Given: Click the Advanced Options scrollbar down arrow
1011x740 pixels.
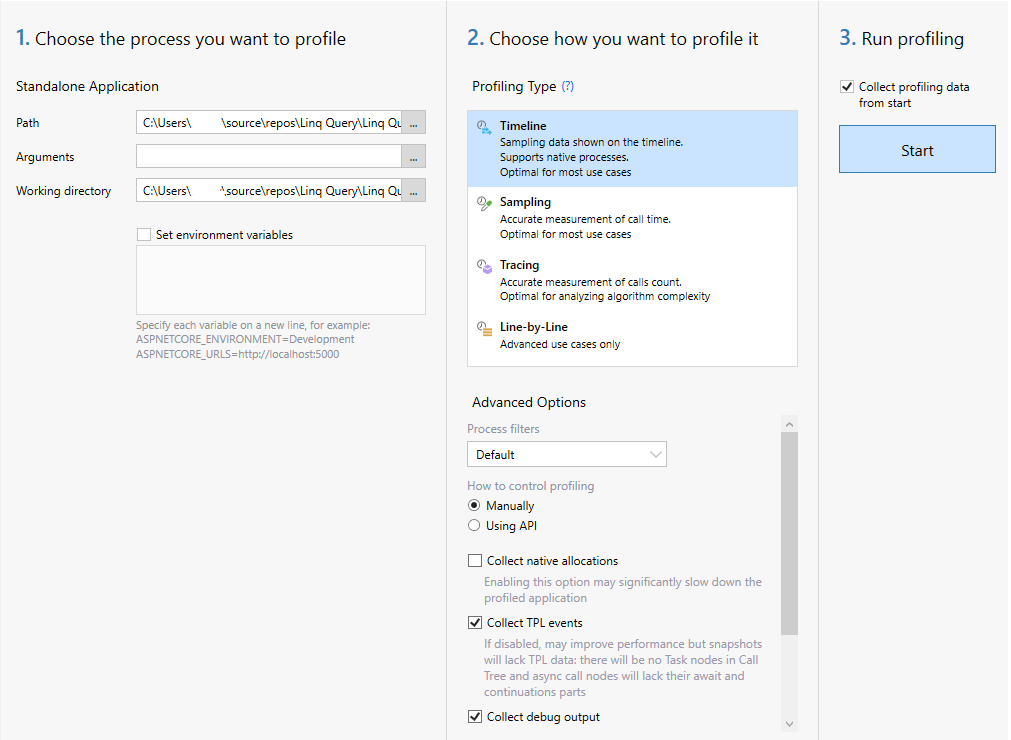Looking at the screenshot, I should click(789, 722).
